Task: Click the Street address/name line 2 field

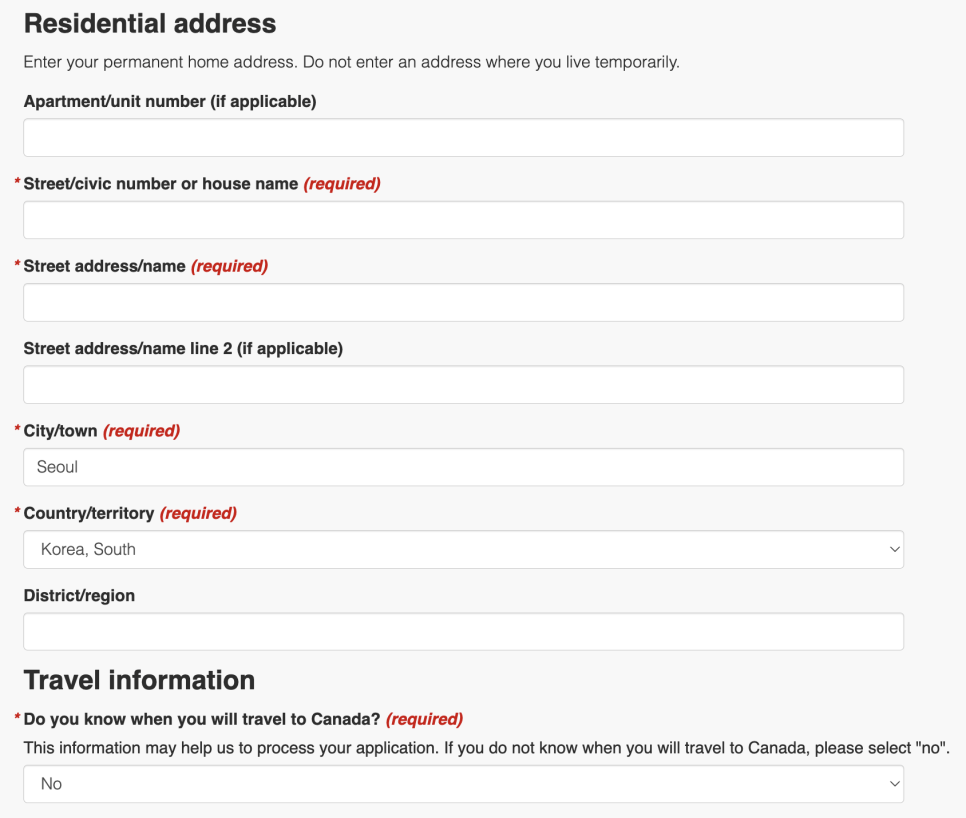Action: pyautogui.click(x=463, y=385)
